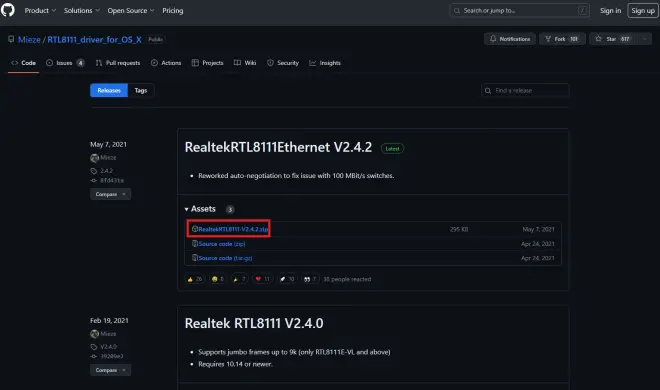660x390 pixels.
Task: Switch to the Wiki tab
Action: [x=245, y=63]
